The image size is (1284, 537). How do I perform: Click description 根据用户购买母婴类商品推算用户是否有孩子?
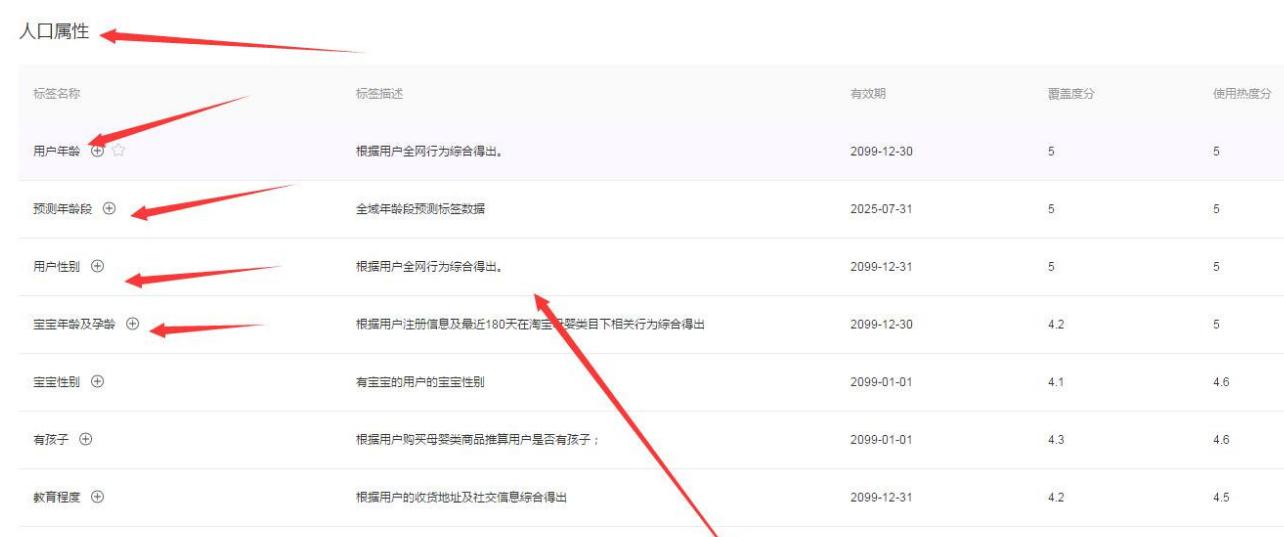click(x=477, y=440)
